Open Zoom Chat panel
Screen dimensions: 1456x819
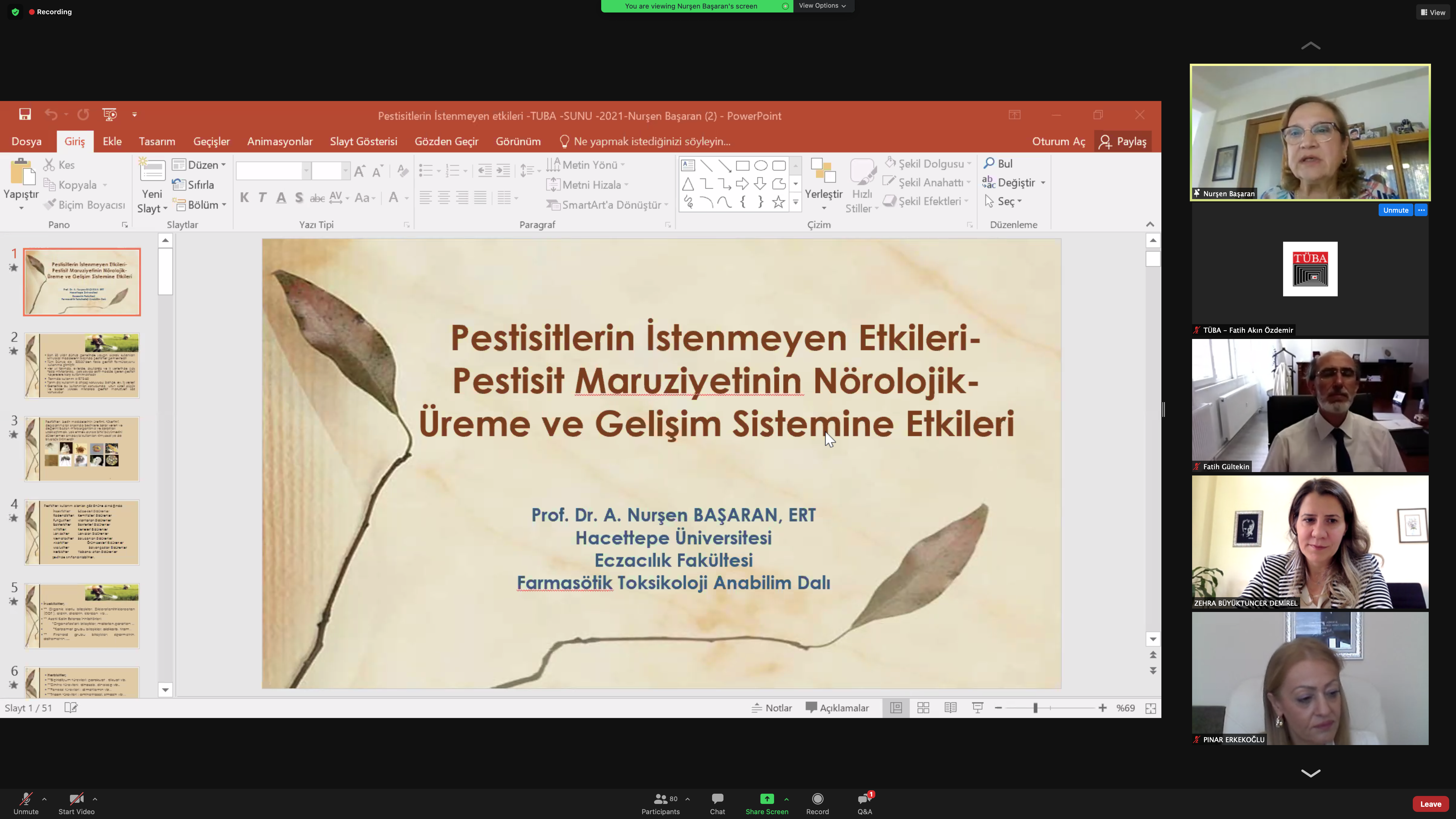717,803
